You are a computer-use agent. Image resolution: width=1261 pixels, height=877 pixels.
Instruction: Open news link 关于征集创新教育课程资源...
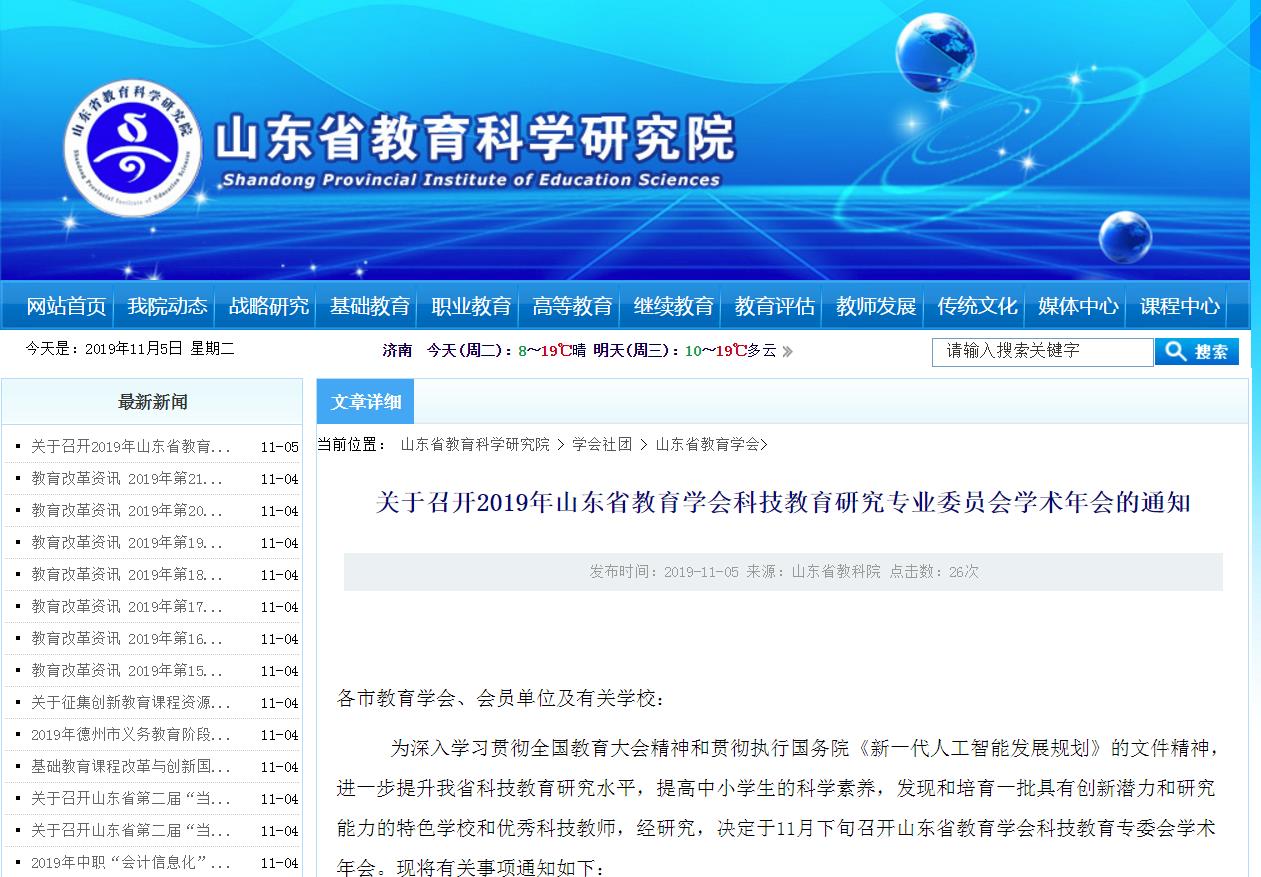tap(131, 703)
